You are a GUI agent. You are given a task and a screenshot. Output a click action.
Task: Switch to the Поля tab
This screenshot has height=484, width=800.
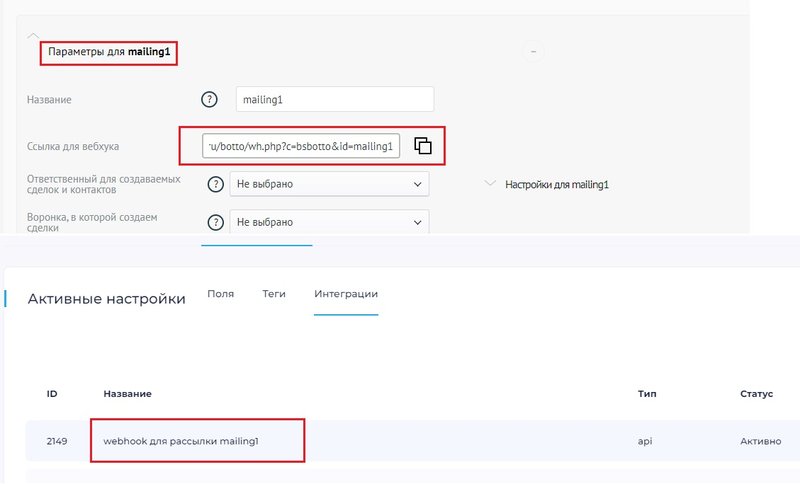tap(220, 294)
